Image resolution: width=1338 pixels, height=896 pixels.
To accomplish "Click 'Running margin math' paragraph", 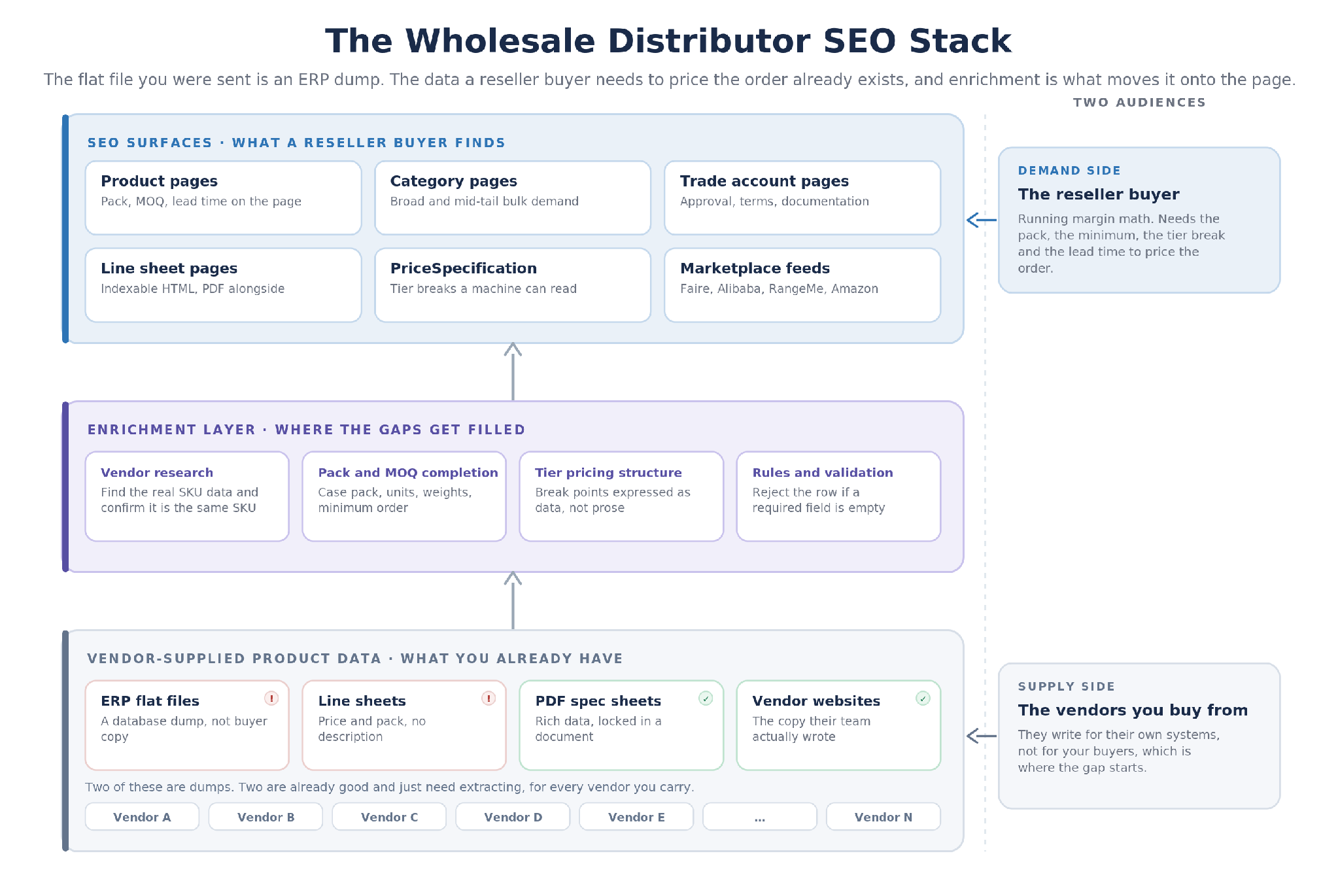I will tap(1121, 243).
